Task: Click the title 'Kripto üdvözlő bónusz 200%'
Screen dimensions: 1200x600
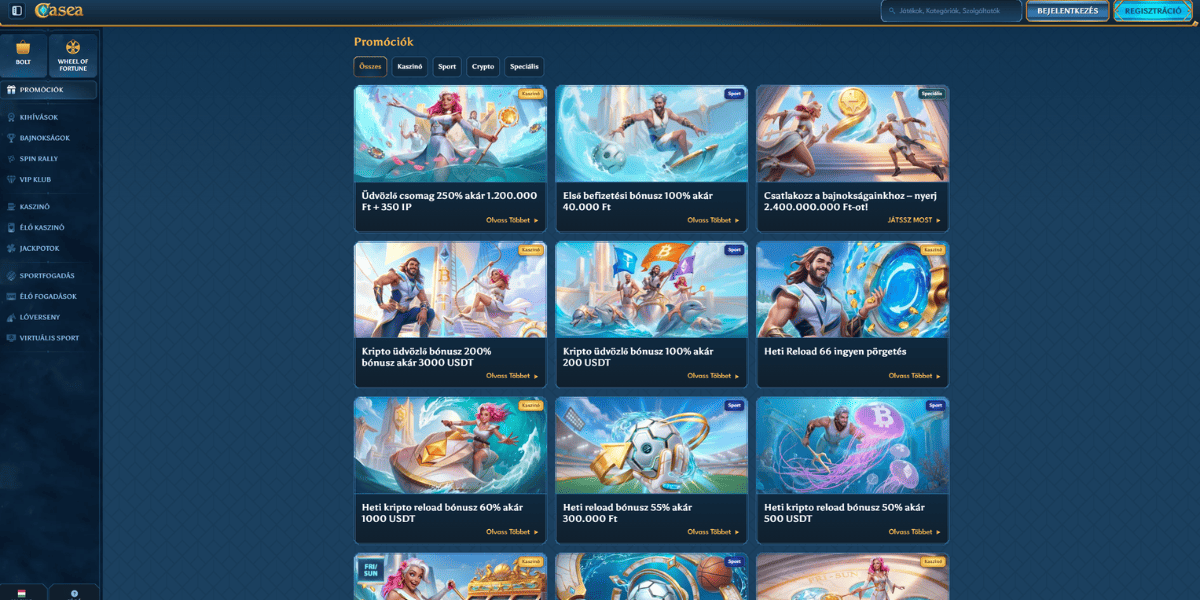Action: (x=427, y=357)
